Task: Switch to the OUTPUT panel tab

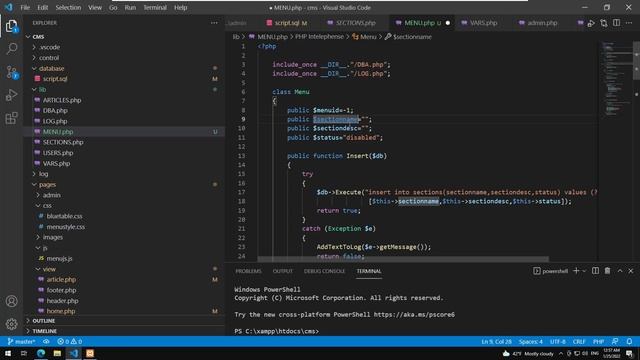Action: (x=282, y=271)
